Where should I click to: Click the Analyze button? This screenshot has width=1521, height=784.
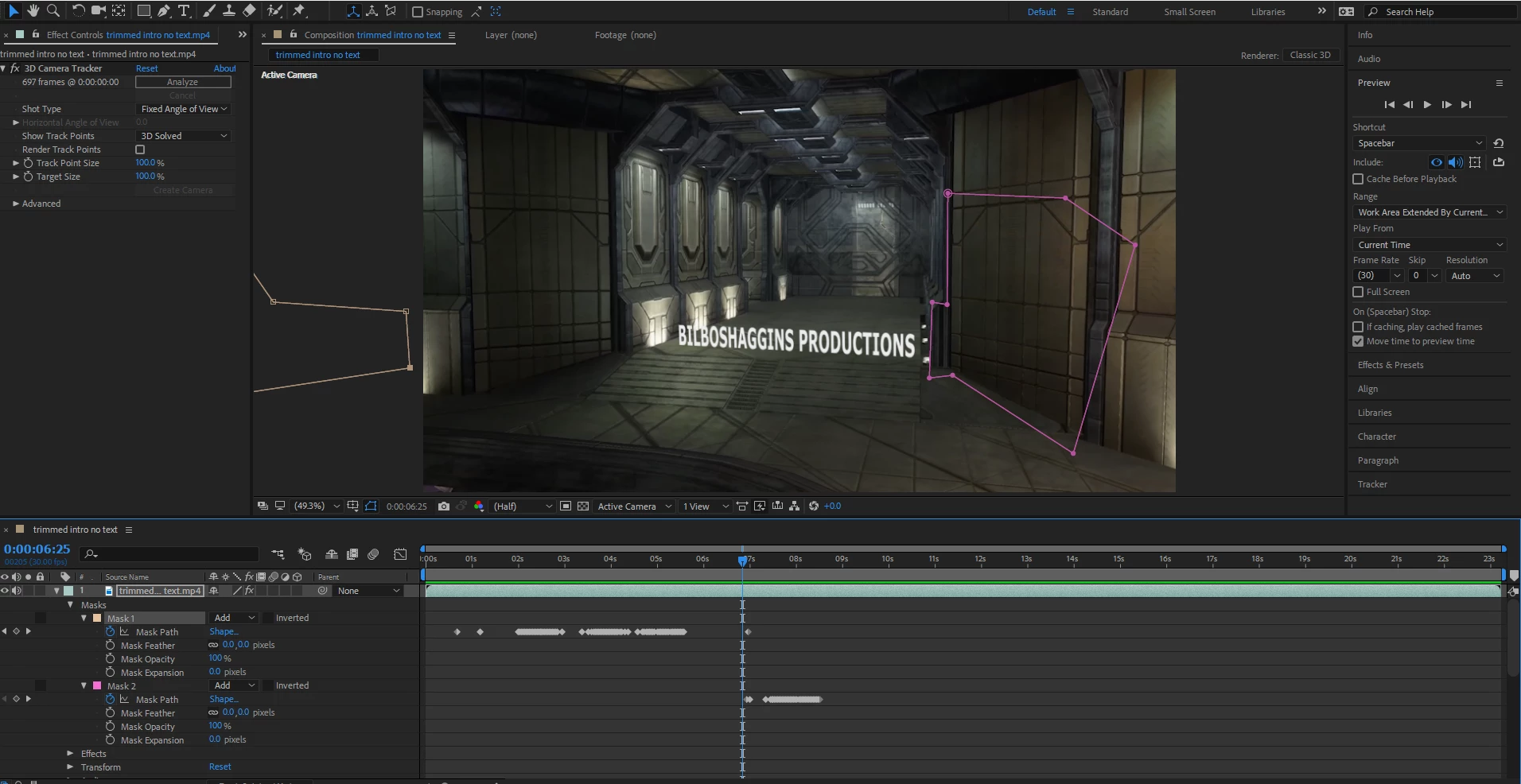pos(183,82)
